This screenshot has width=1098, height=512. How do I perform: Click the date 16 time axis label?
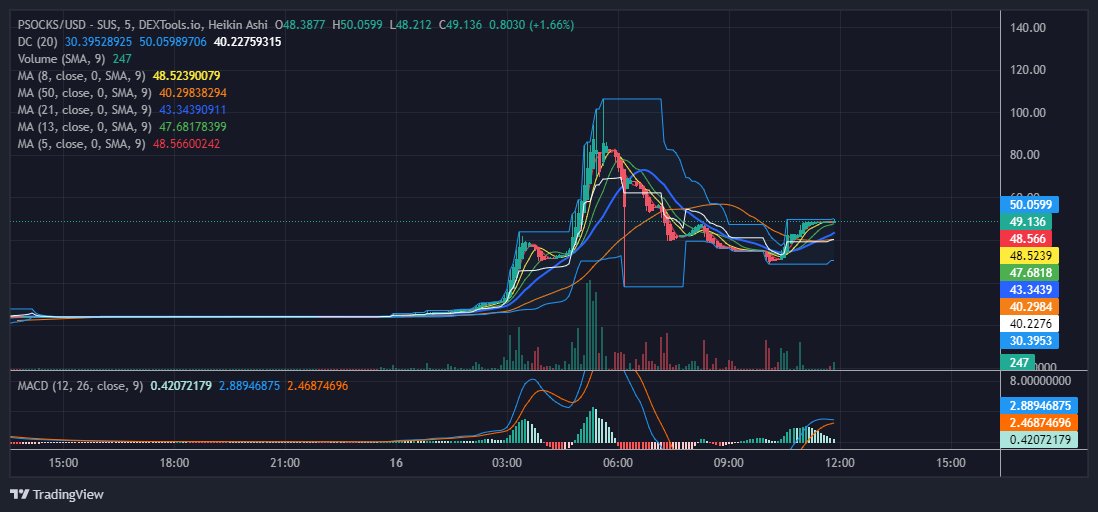point(396,462)
